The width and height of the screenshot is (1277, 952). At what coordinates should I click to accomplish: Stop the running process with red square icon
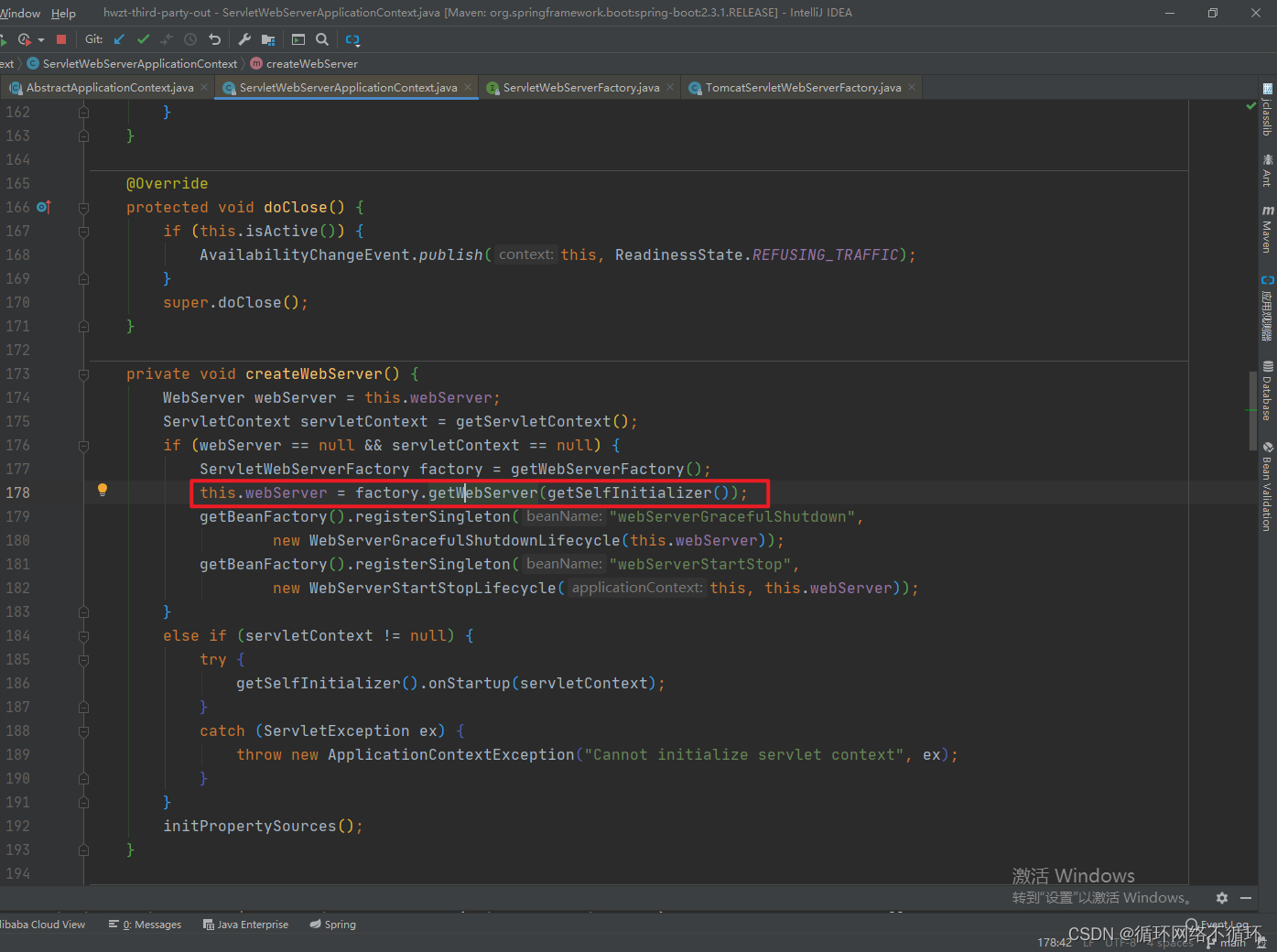[x=61, y=39]
